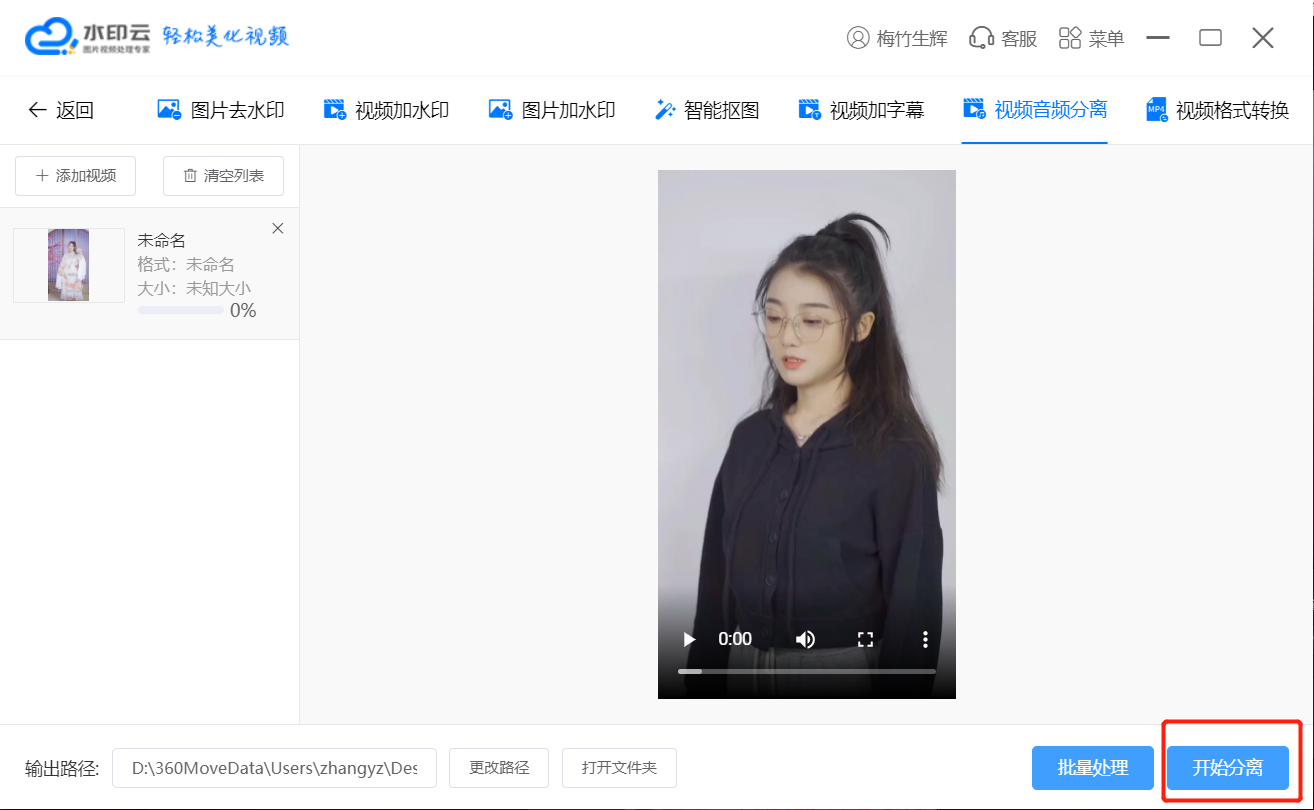This screenshot has height=810, width=1314.
Task: Click the 未命名 file name text
Action: pyautogui.click(x=161, y=240)
